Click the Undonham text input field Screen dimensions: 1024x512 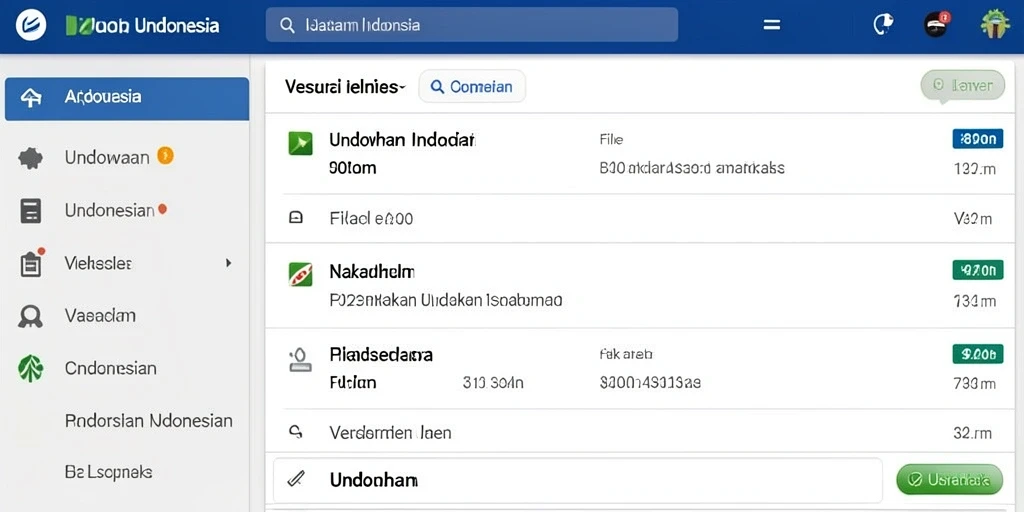pyautogui.click(x=578, y=480)
